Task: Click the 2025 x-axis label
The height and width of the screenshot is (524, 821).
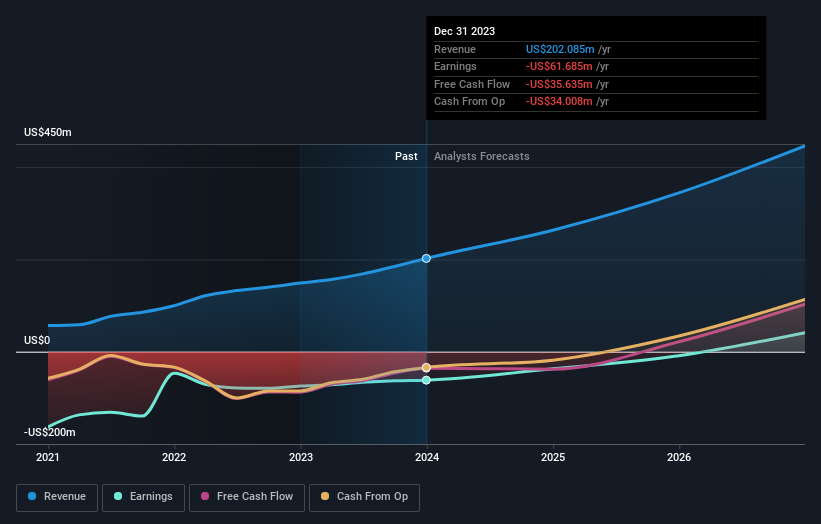Action: pyautogui.click(x=553, y=457)
